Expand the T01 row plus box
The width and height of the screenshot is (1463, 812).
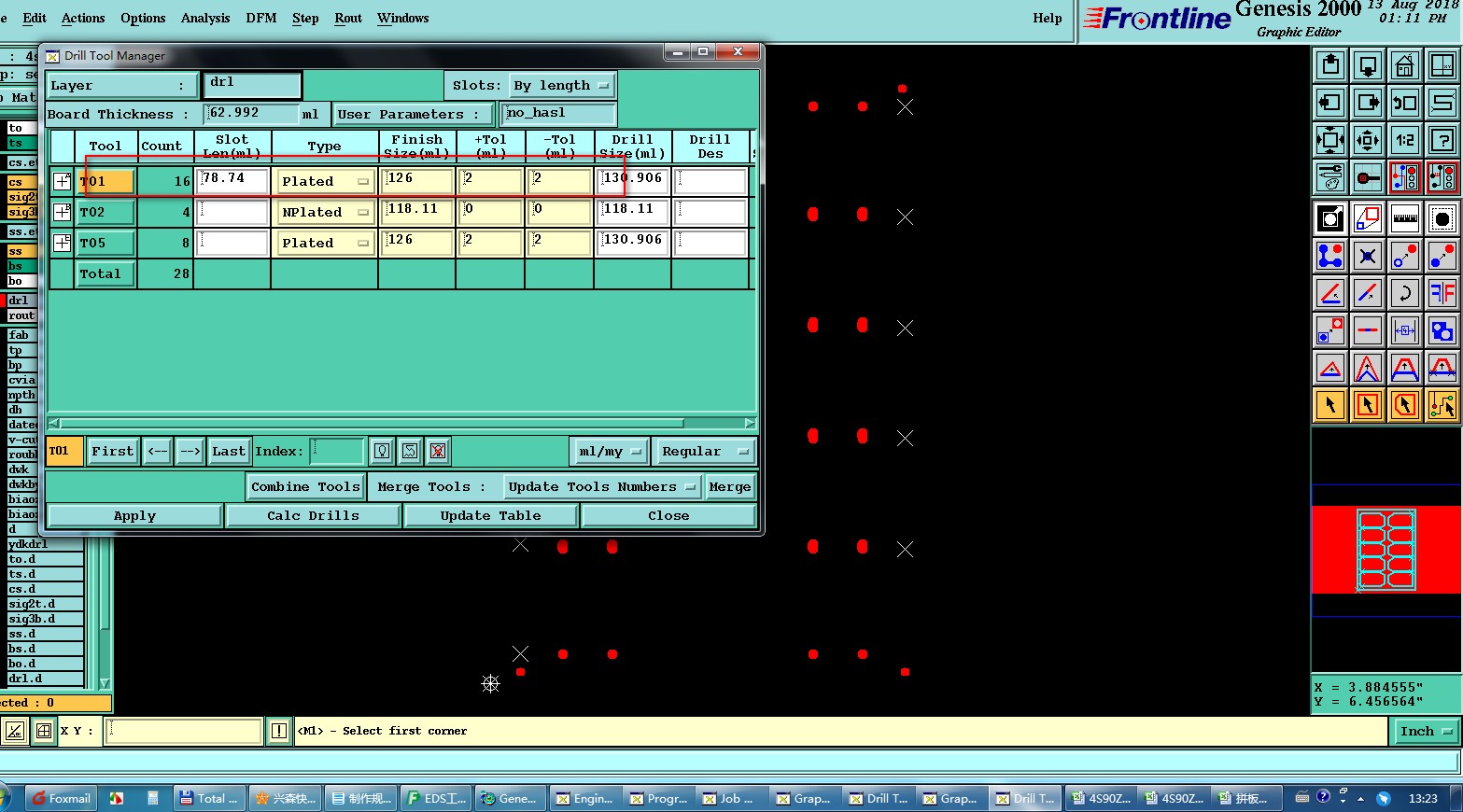62,181
